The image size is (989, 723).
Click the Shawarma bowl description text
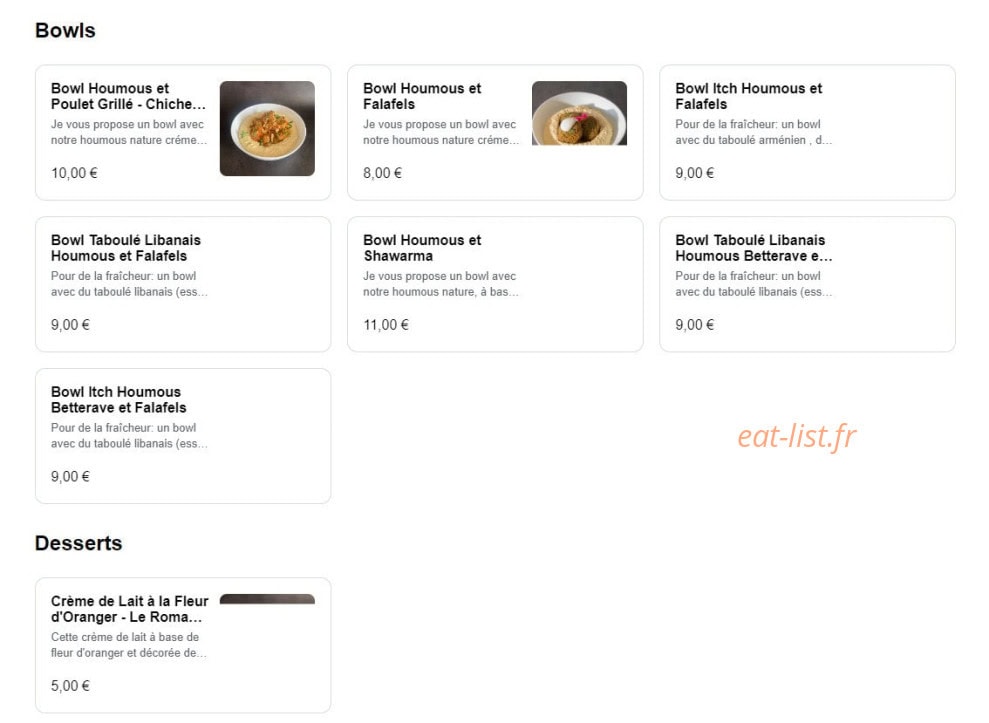(440, 284)
